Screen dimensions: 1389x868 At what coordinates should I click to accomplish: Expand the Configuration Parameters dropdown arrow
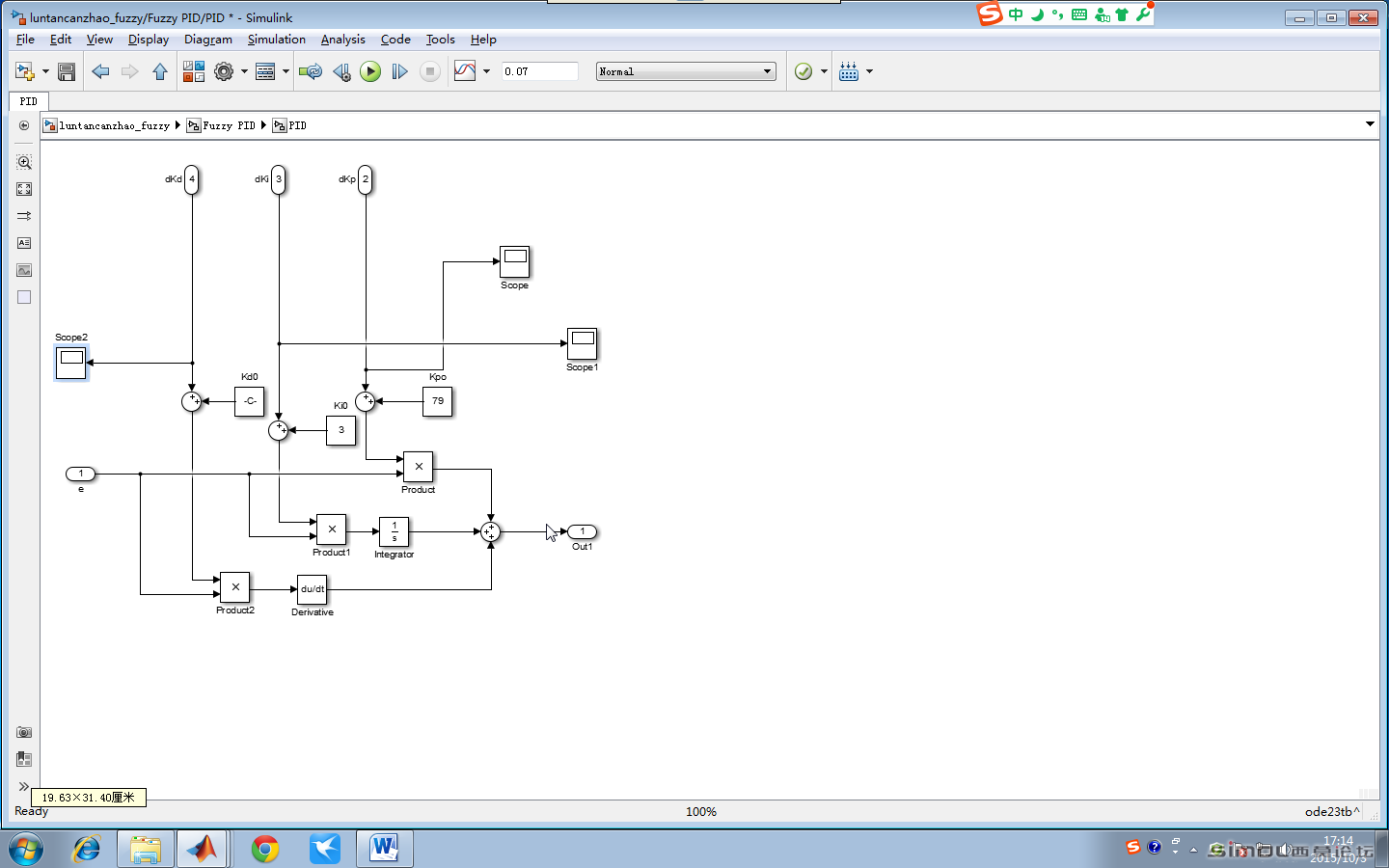244,71
